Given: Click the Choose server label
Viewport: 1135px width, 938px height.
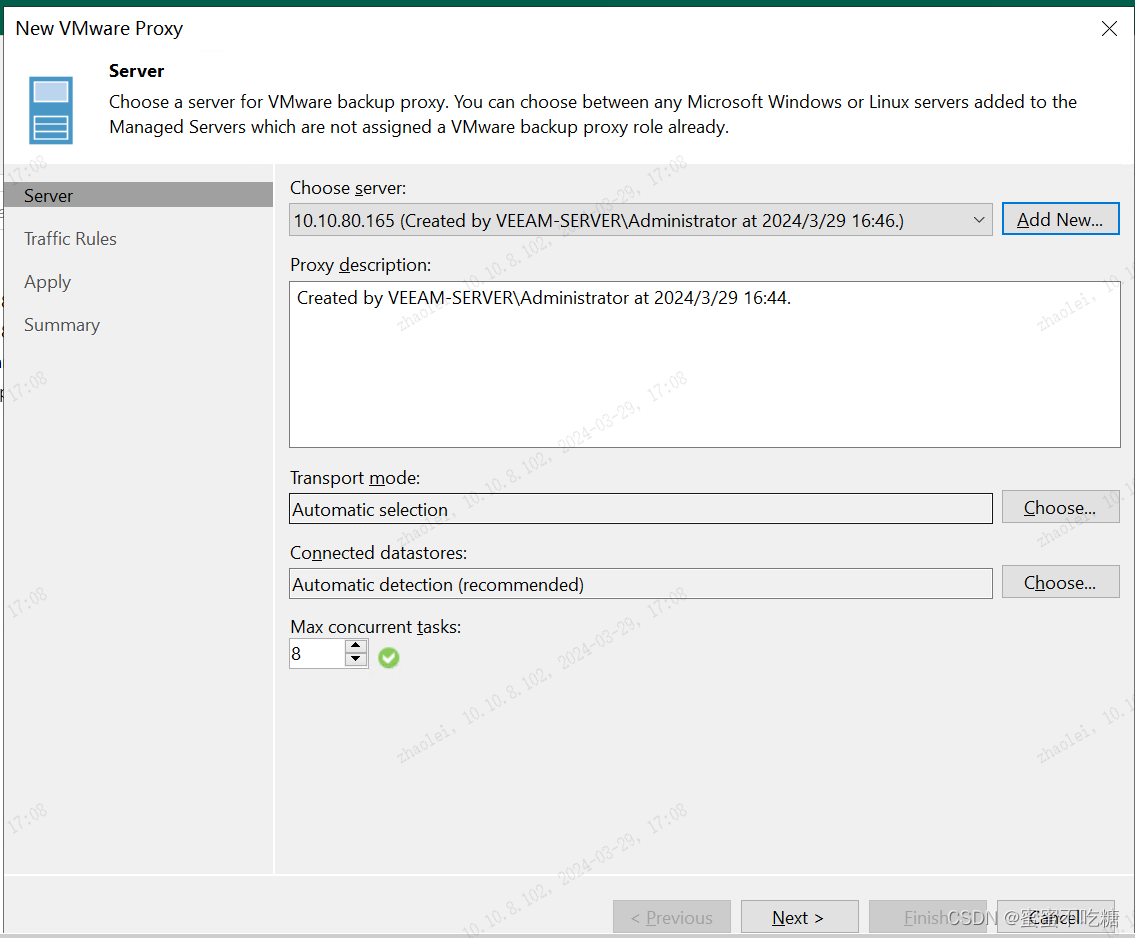Looking at the screenshot, I should [348, 188].
